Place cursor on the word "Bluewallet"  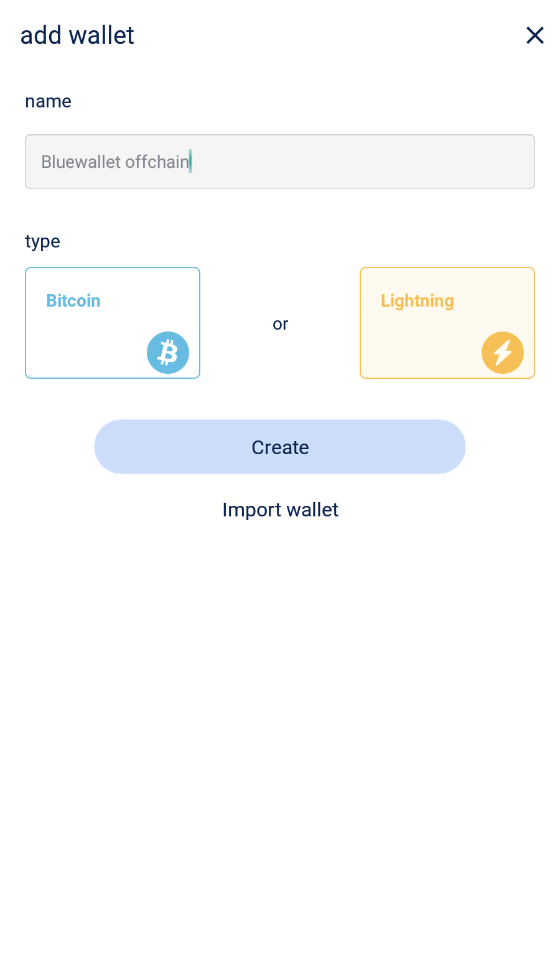point(81,162)
